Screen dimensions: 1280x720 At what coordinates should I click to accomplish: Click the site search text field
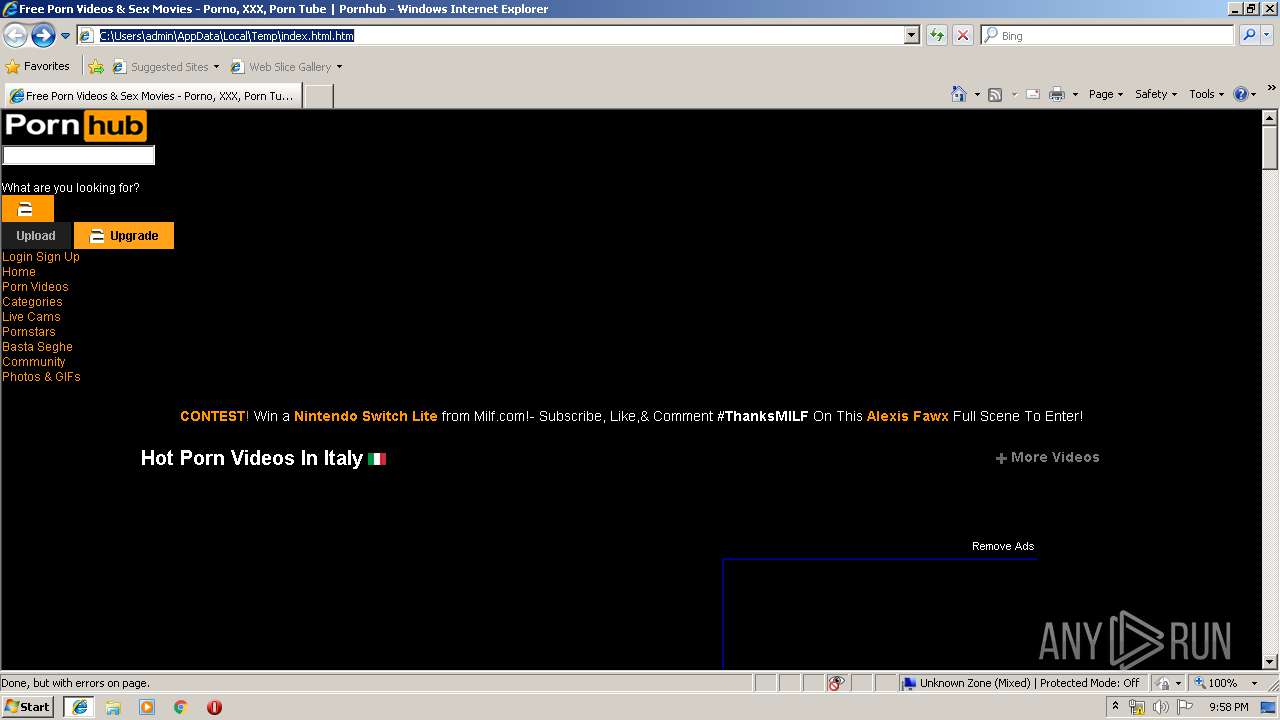(79, 155)
